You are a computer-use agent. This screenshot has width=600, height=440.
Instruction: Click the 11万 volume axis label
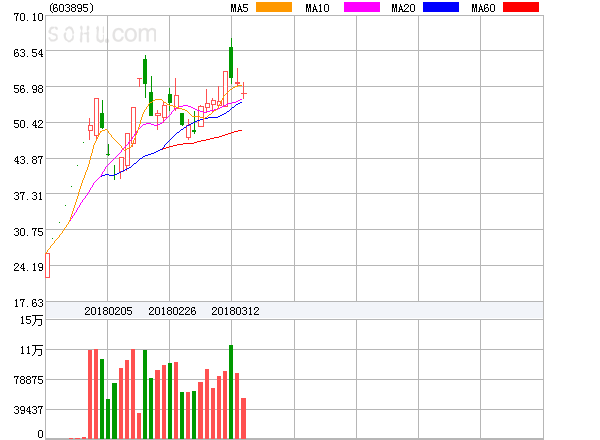pyautogui.click(x=31, y=350)
